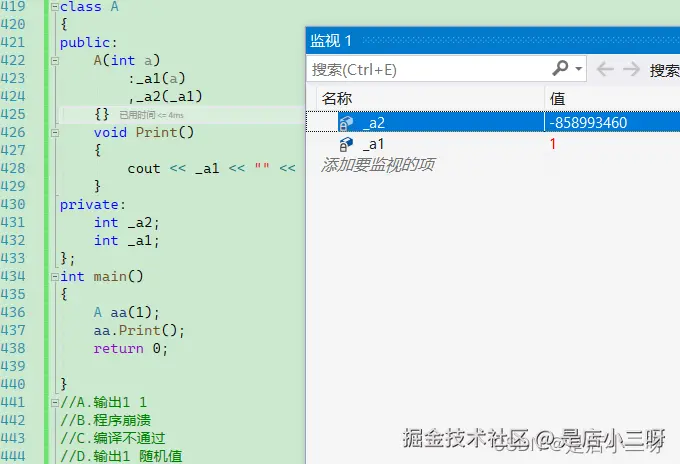Image resolution: width=680 pixels, height=464 pixels.
Task: Click the int _a2; declaration
Action: point(127,222)
